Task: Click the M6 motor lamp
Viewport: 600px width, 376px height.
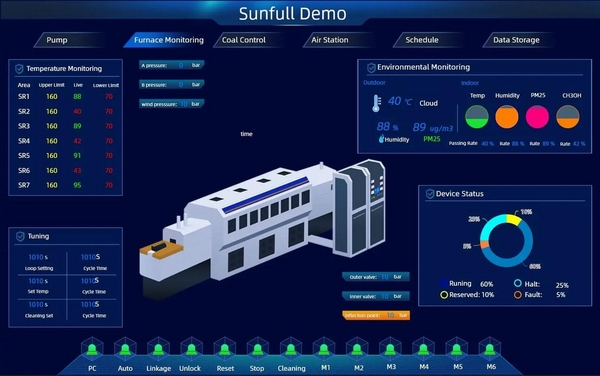Action: (x=490, y=349)
